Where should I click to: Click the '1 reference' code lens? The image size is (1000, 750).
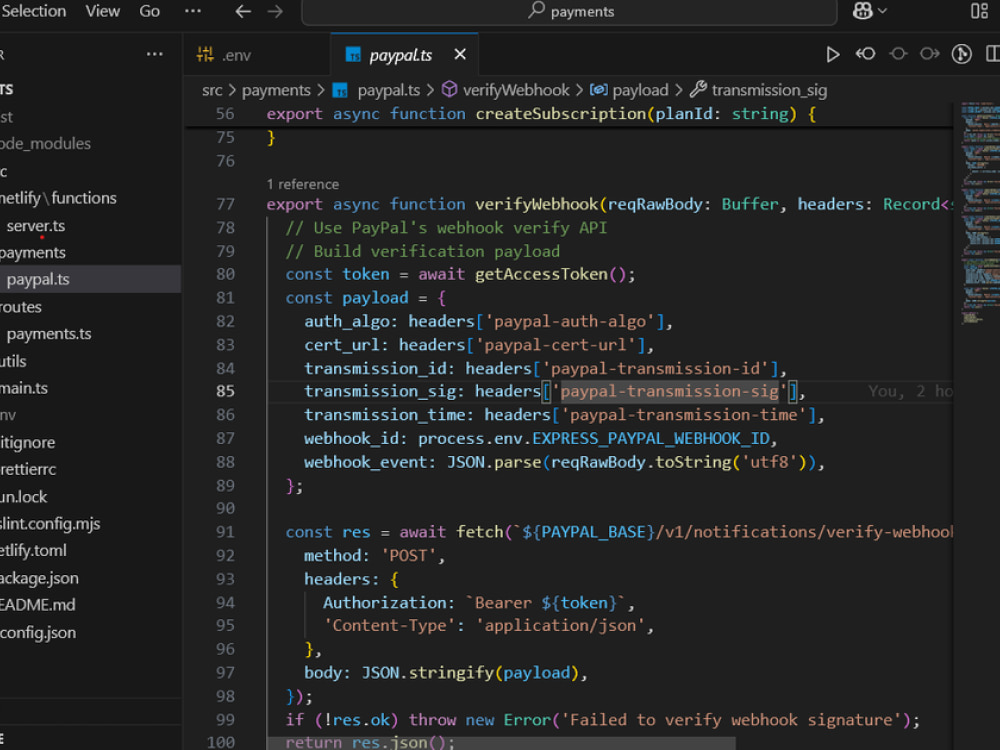pos(302,184)
